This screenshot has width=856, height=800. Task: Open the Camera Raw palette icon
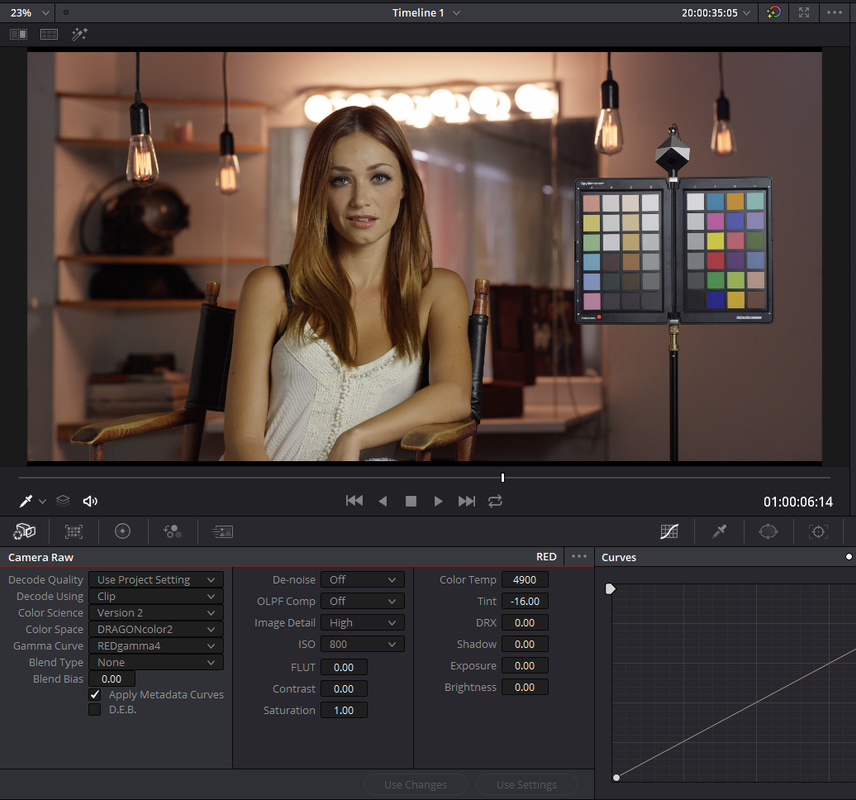tap(24, 531)
